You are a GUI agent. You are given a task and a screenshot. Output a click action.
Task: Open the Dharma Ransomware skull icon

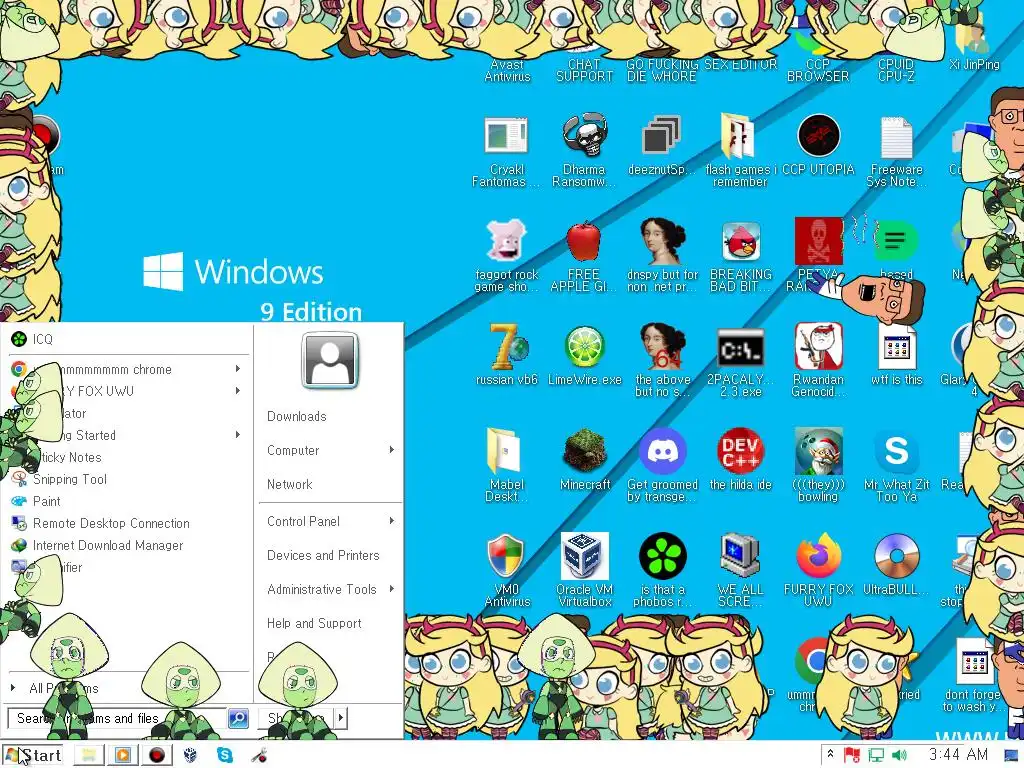584,136
